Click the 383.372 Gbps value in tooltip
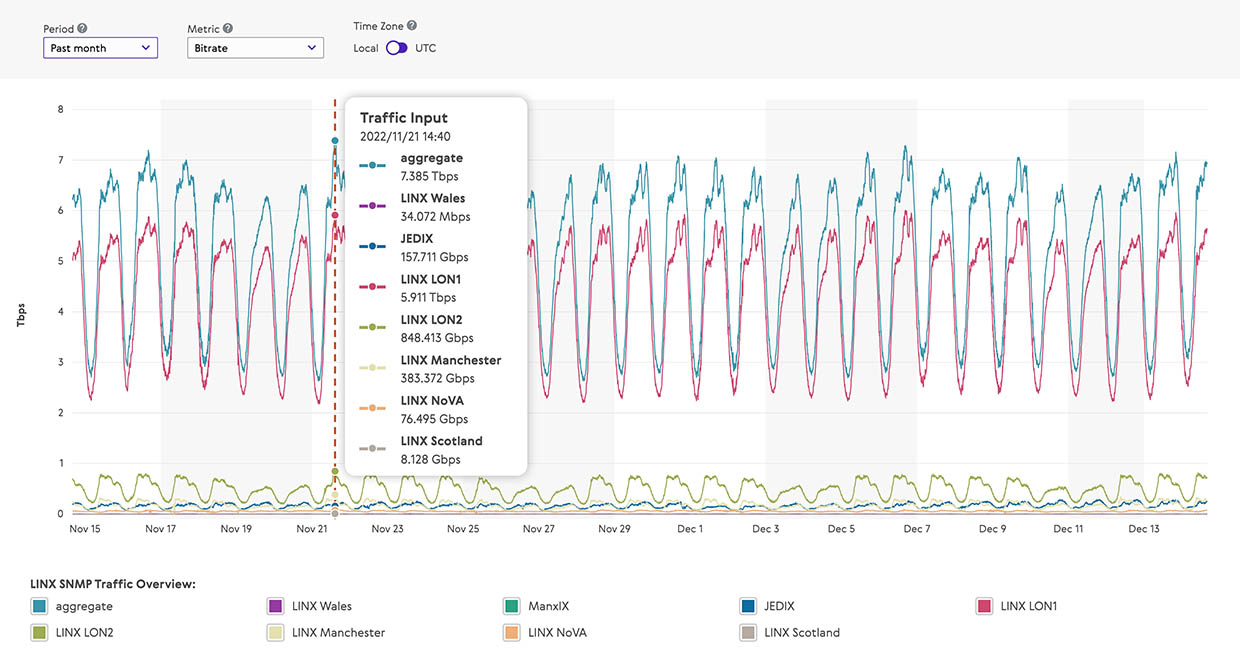 coord(438,379)
